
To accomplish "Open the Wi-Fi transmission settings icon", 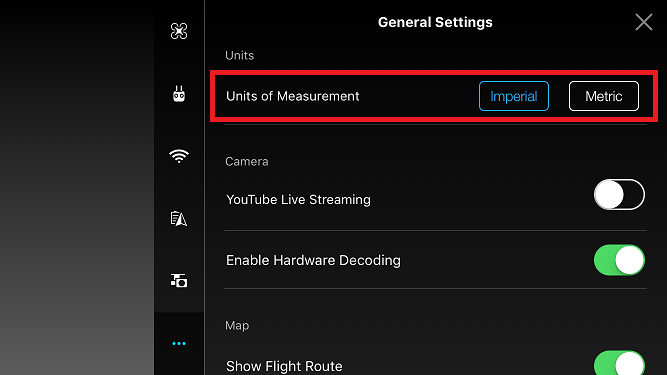I will click(x=179, y=156).
